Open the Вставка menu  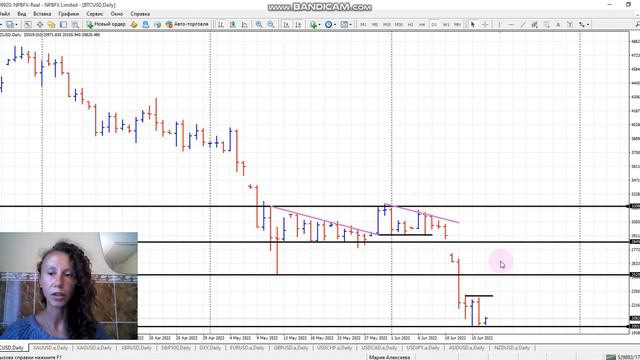point(42,14)
